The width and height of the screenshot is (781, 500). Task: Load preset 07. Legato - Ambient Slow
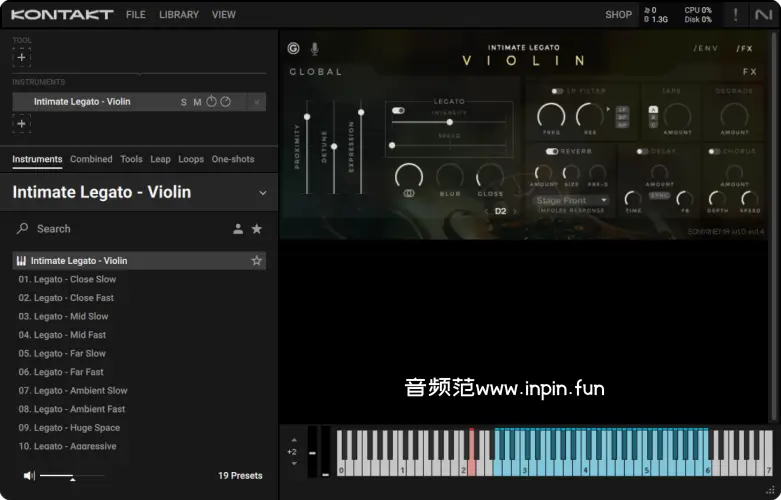click(139, 390)
